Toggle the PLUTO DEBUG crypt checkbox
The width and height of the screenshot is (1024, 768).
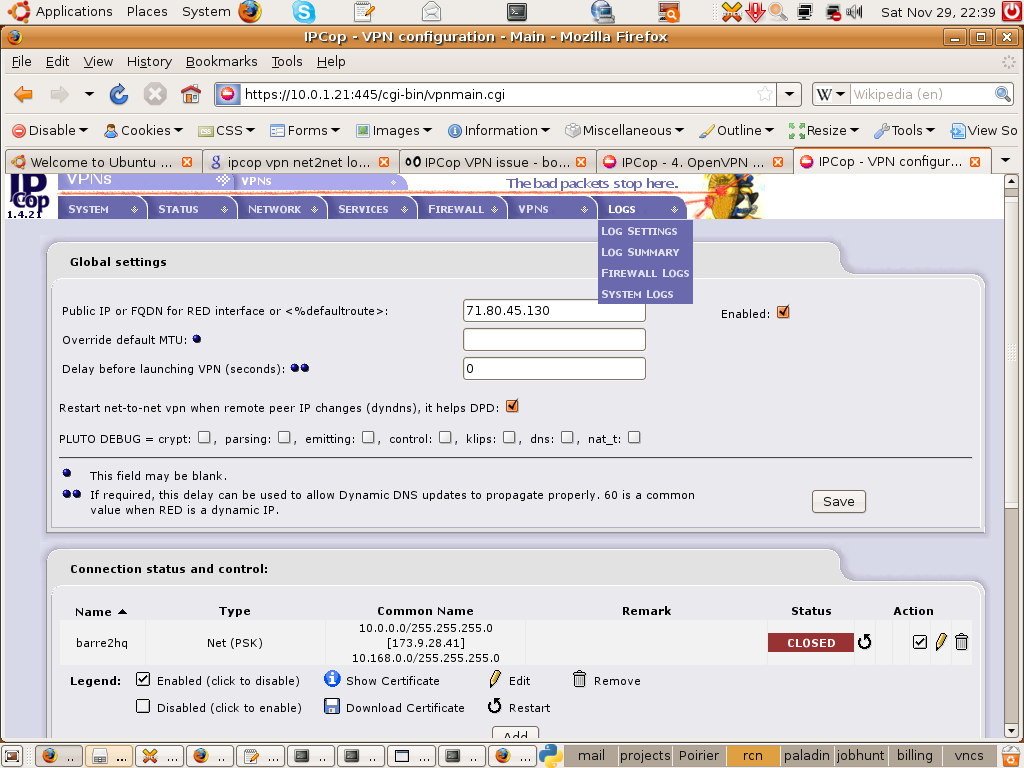(204, 437)
